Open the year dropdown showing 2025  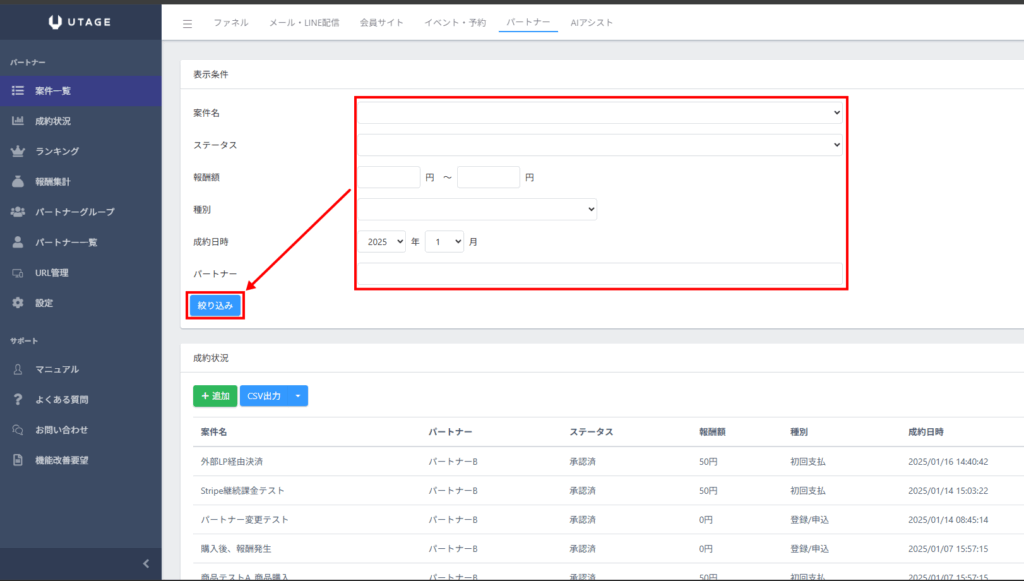coord(382,241)
